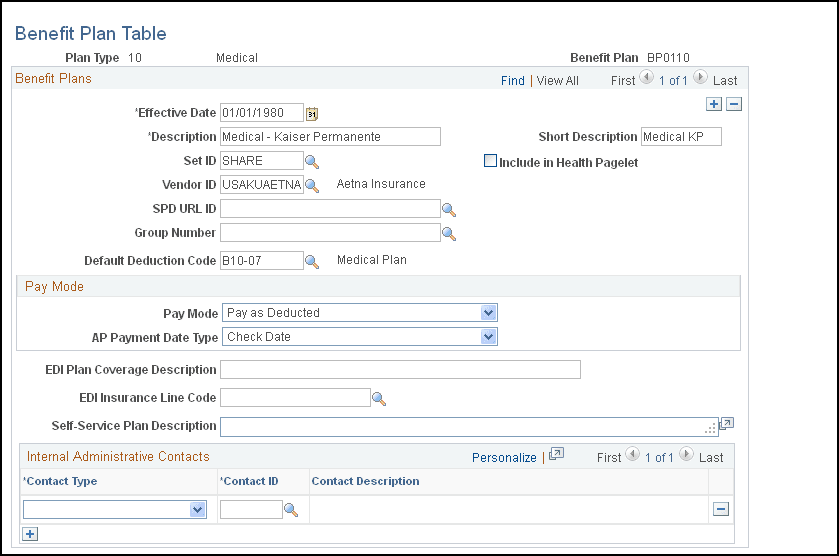Click the 'Medical Plan' deduction text
839x556 pixels.
click(372, 260)
